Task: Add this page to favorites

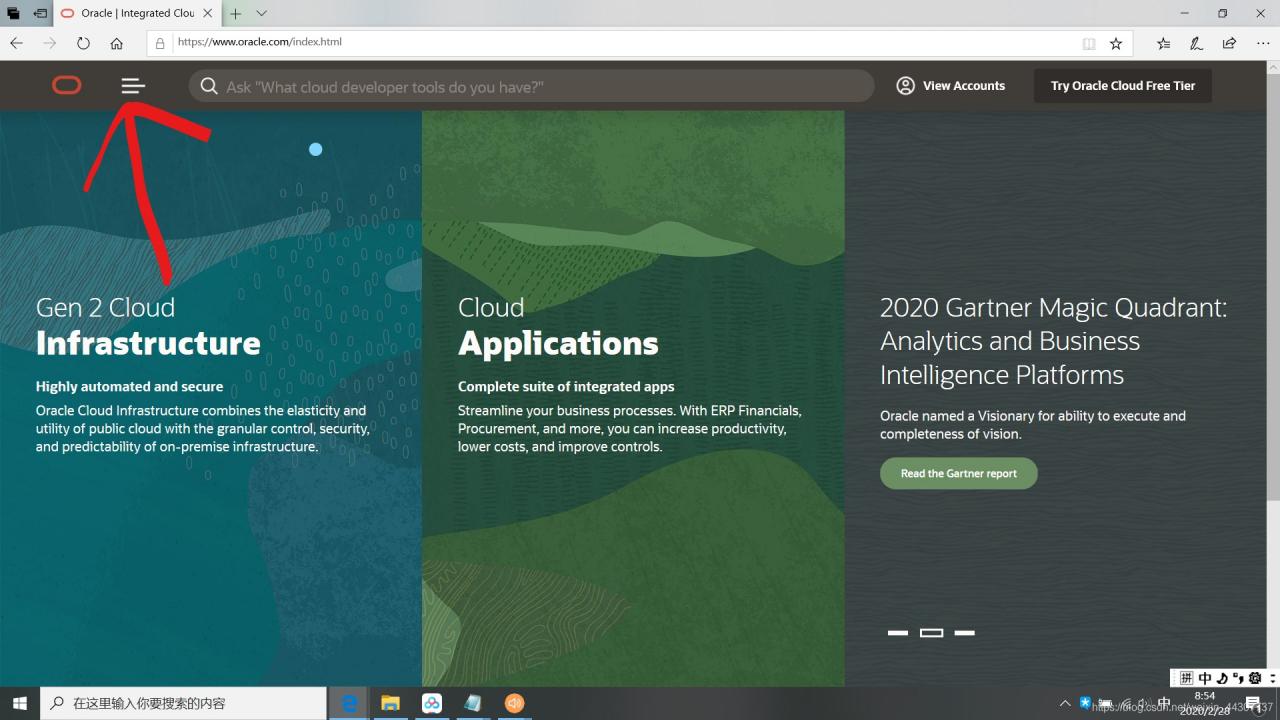Action: tap(1116, 43)
